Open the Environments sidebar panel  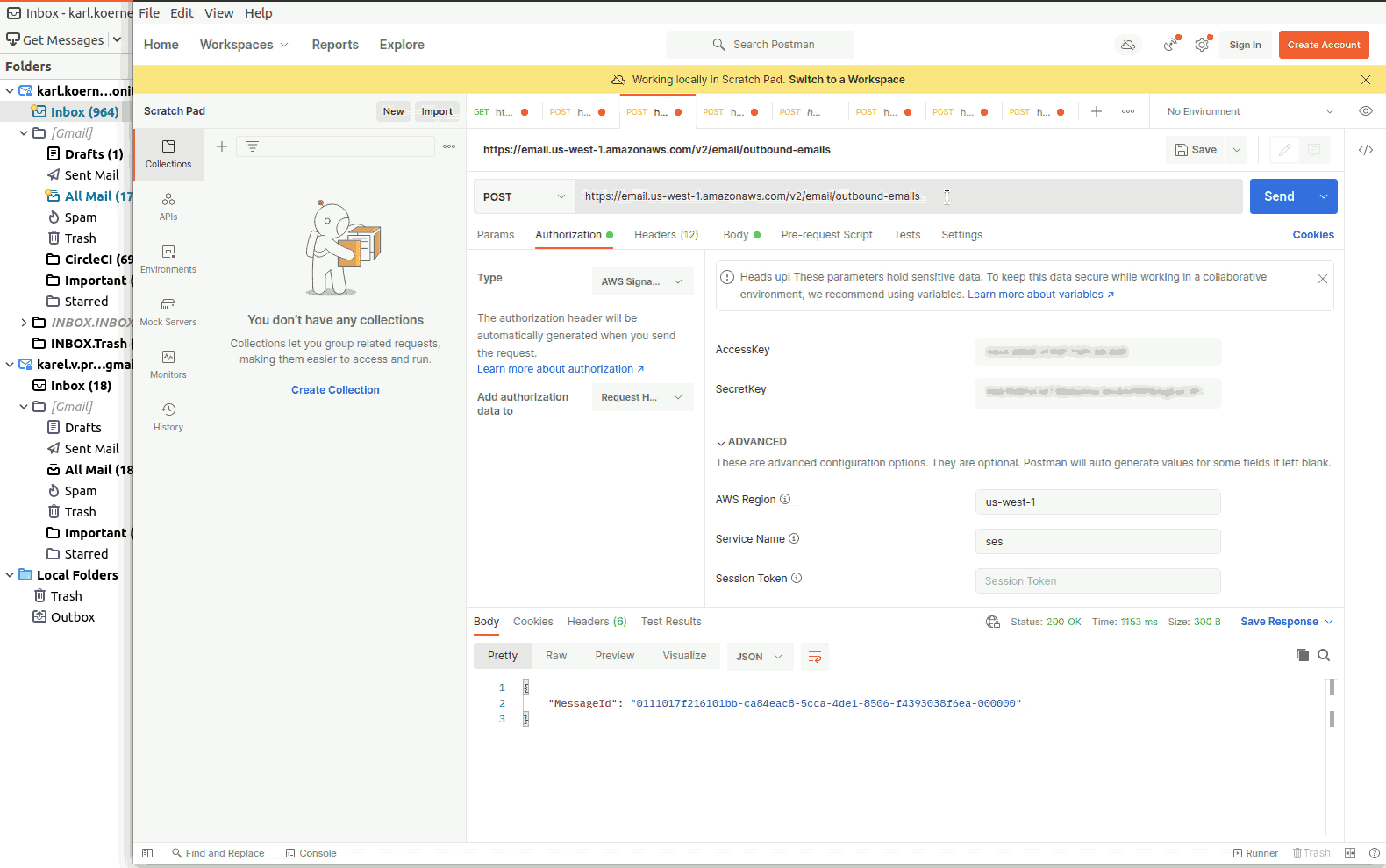(168, 259)
